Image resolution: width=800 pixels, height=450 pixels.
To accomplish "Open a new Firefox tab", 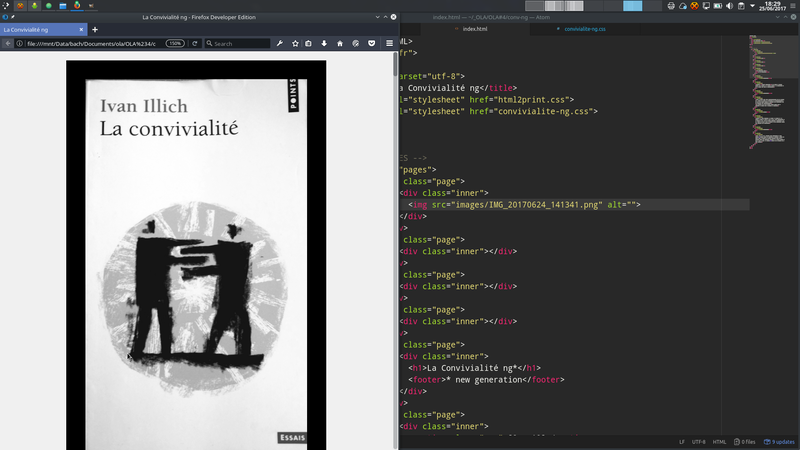I will 95,30.
